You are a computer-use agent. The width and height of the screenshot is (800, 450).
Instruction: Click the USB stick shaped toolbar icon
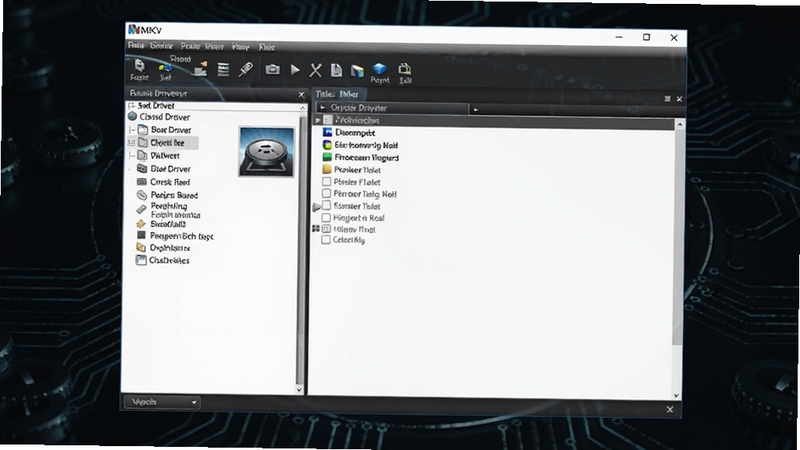[x=246, y=69]
